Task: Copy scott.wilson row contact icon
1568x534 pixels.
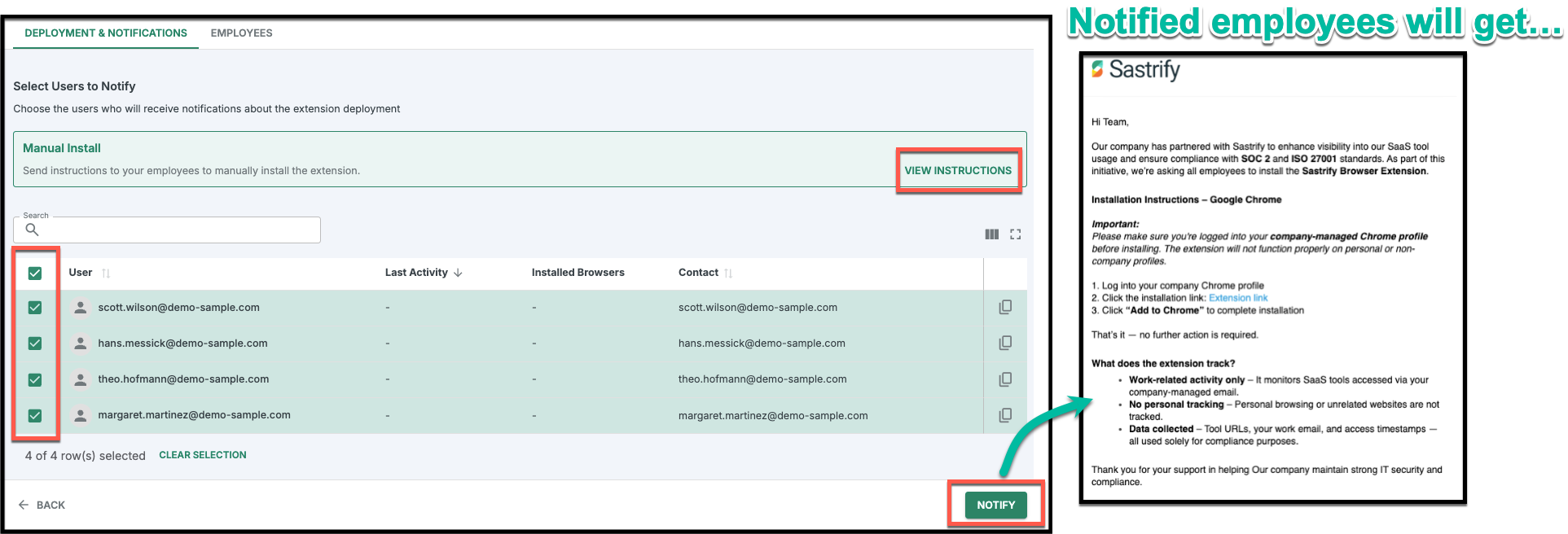Action: coord(1005,307)
